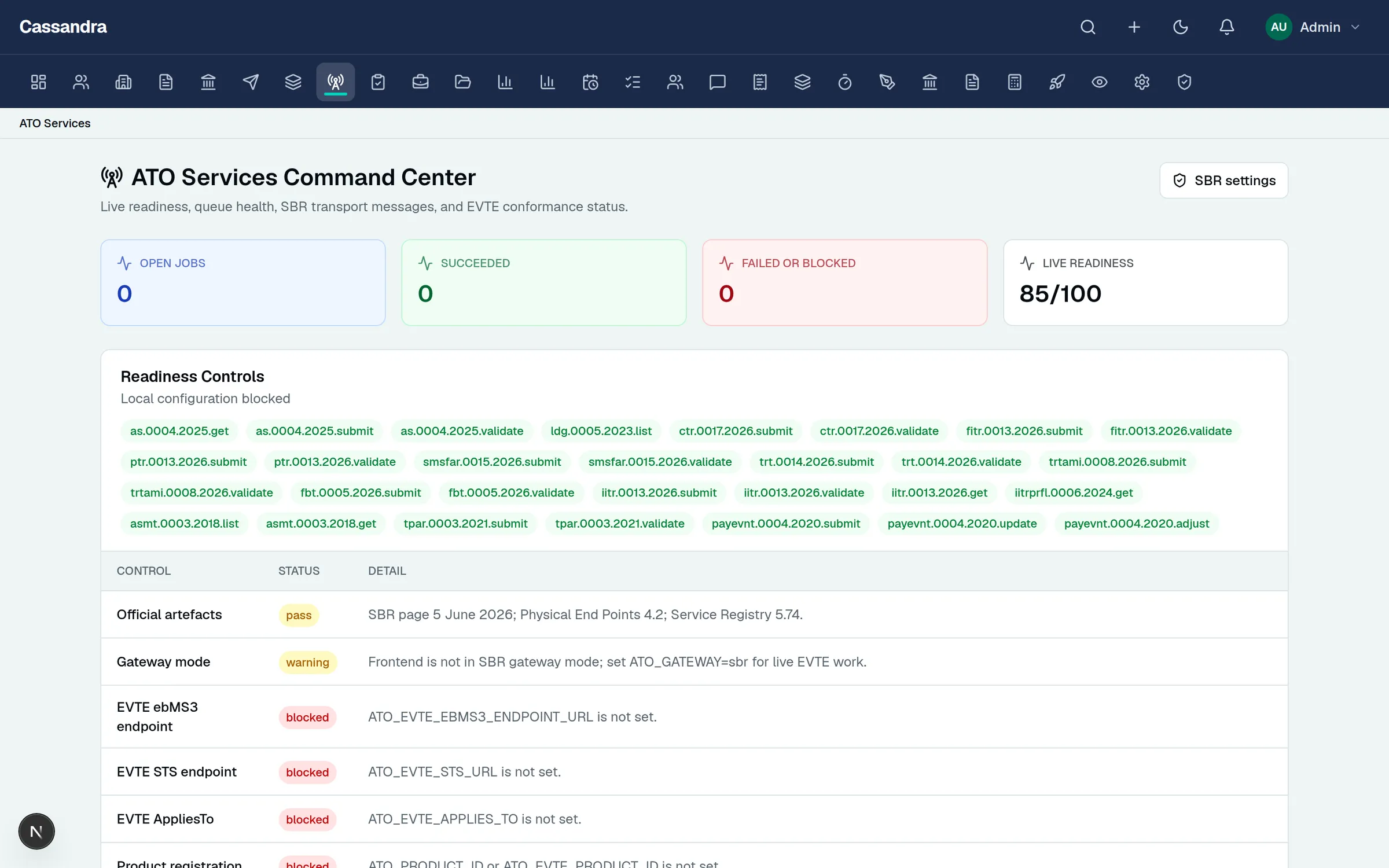Click the smsfar.0015.2026.submit tag
Image resolution: width=1389 pixels, height=868 pixels.
492,462
